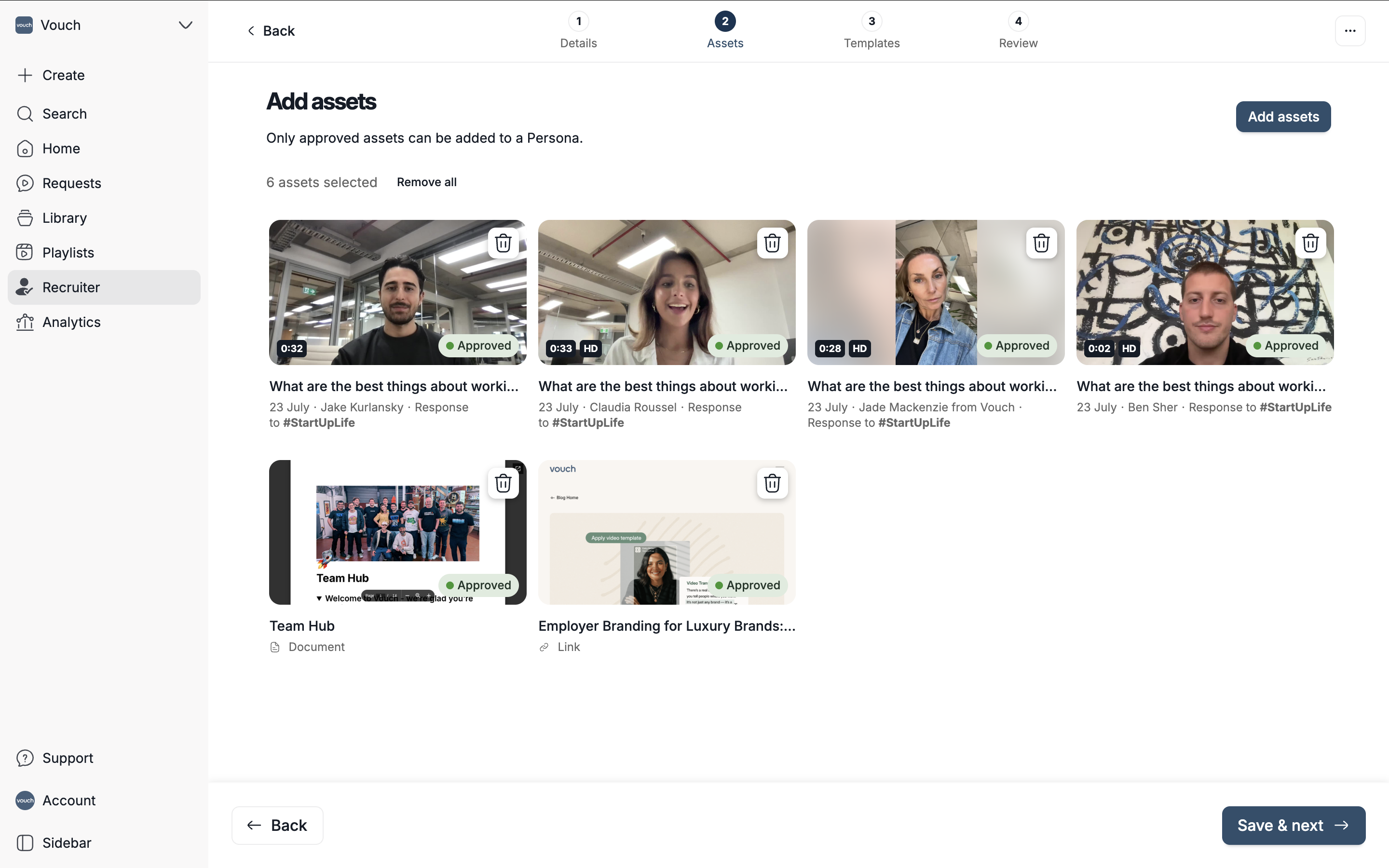
Task: Click #StartUpLife under Claudia Roussel's video
Action: (588, 423)
